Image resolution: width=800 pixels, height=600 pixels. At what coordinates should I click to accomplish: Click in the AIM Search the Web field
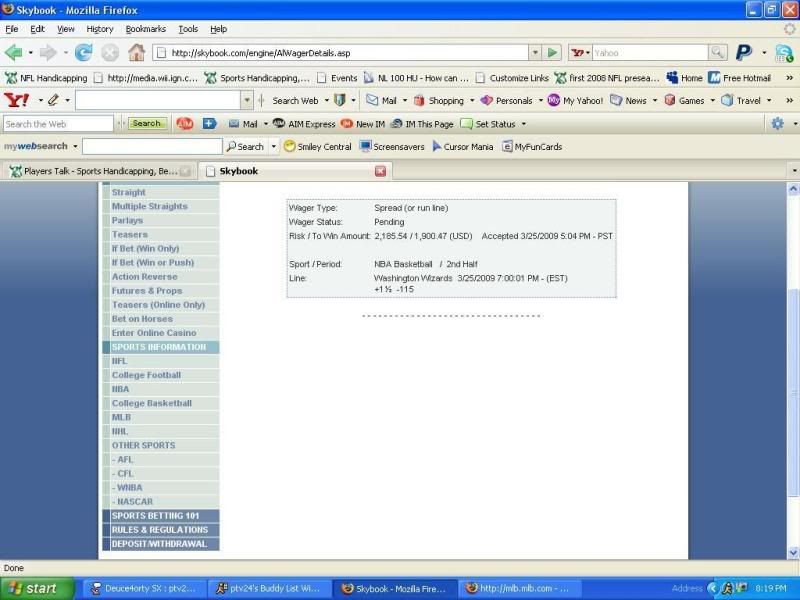58,124
